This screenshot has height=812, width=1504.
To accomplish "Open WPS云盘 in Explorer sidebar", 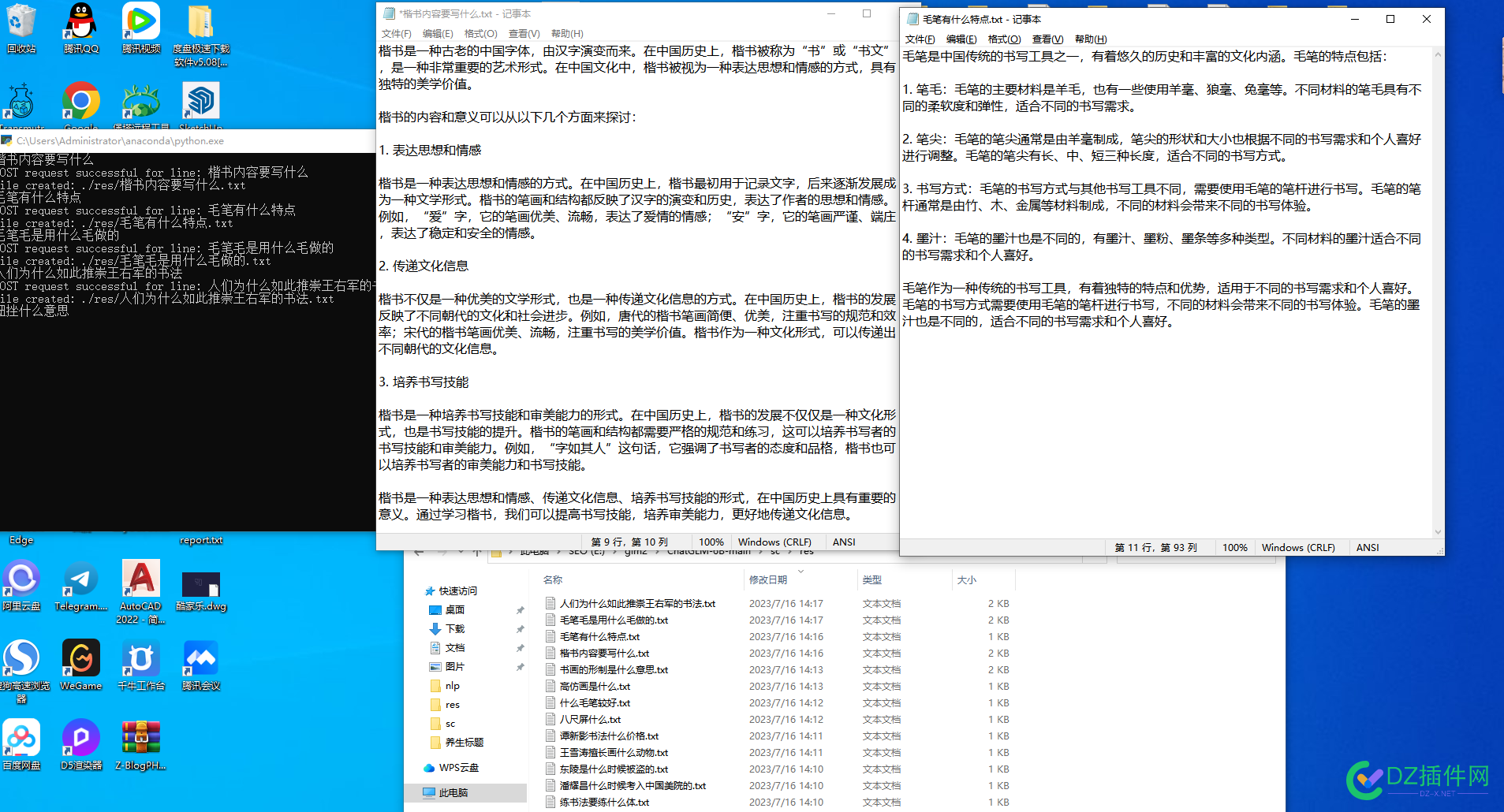I will (x=451, y=767).
